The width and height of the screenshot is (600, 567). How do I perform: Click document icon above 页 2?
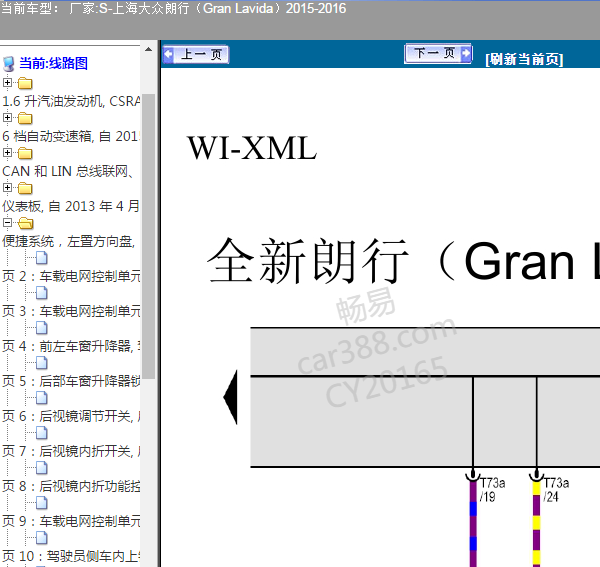tap(42, 258)
